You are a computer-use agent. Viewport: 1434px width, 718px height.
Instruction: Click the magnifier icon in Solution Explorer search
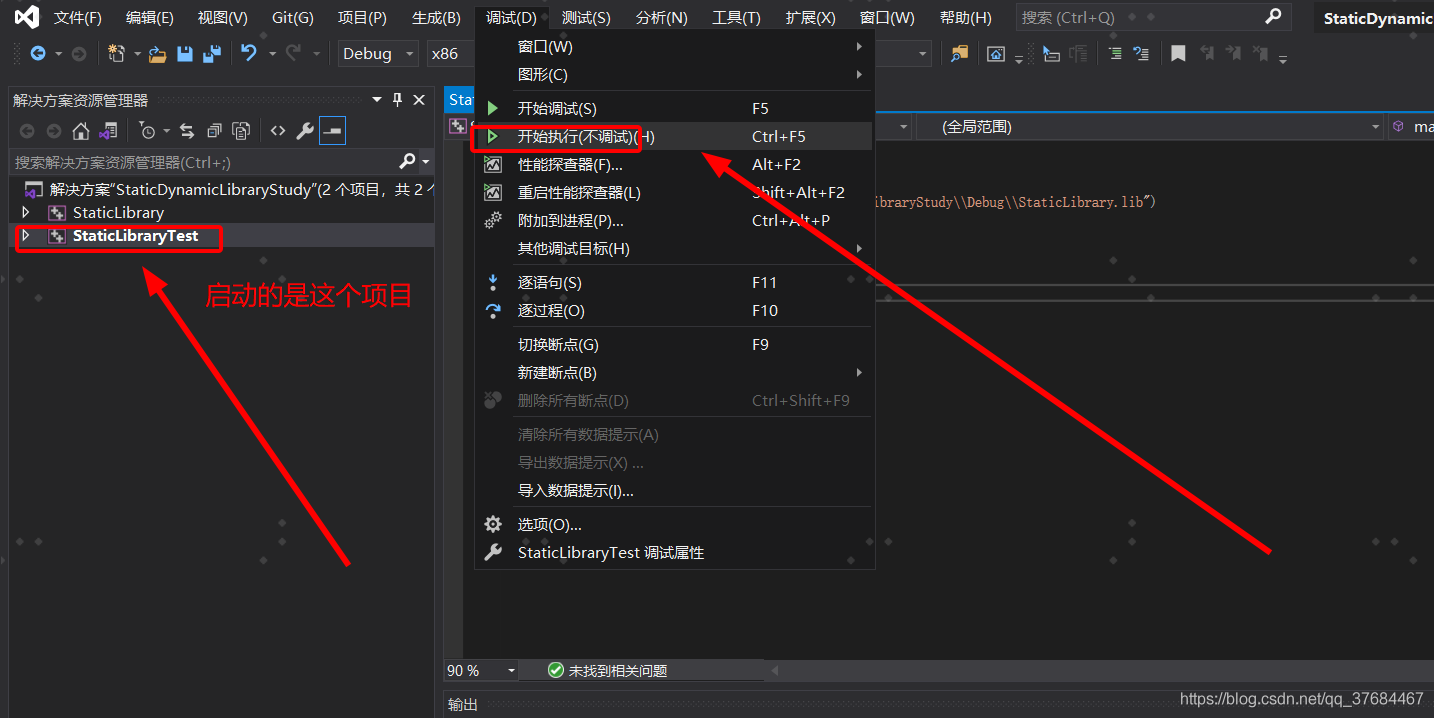407,161
